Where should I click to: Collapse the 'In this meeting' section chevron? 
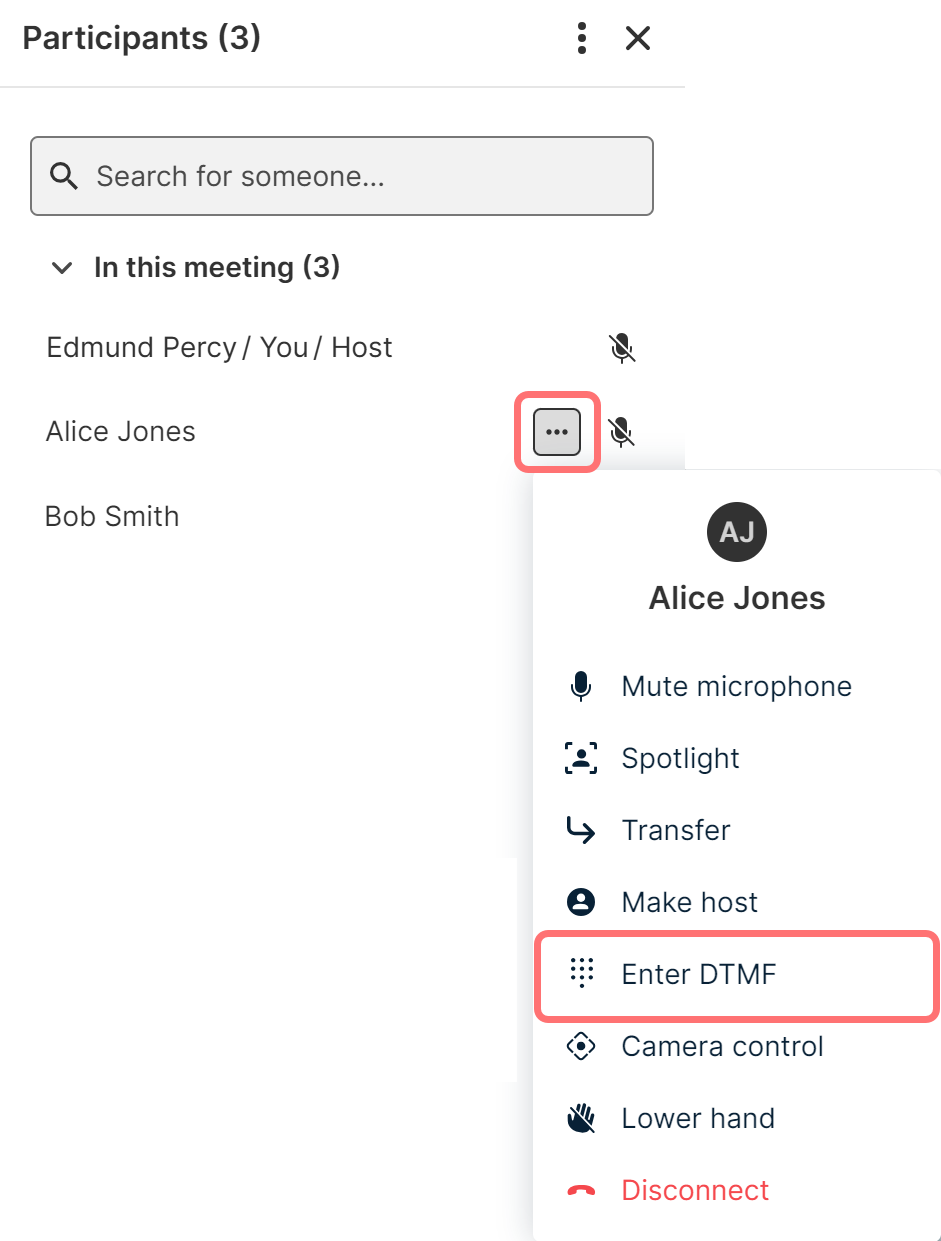(x=62, y=268)
